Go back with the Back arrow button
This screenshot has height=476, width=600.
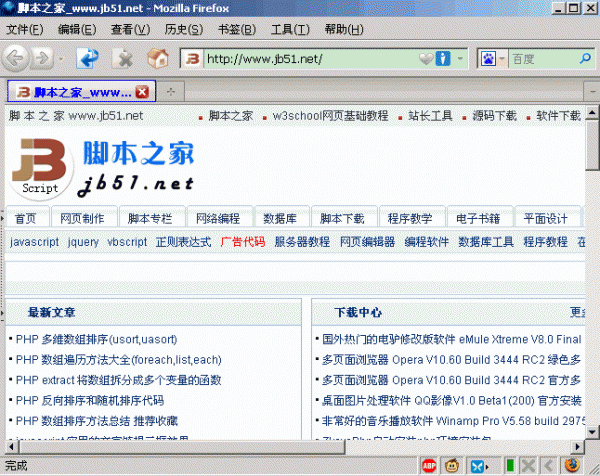click(15, 58)
